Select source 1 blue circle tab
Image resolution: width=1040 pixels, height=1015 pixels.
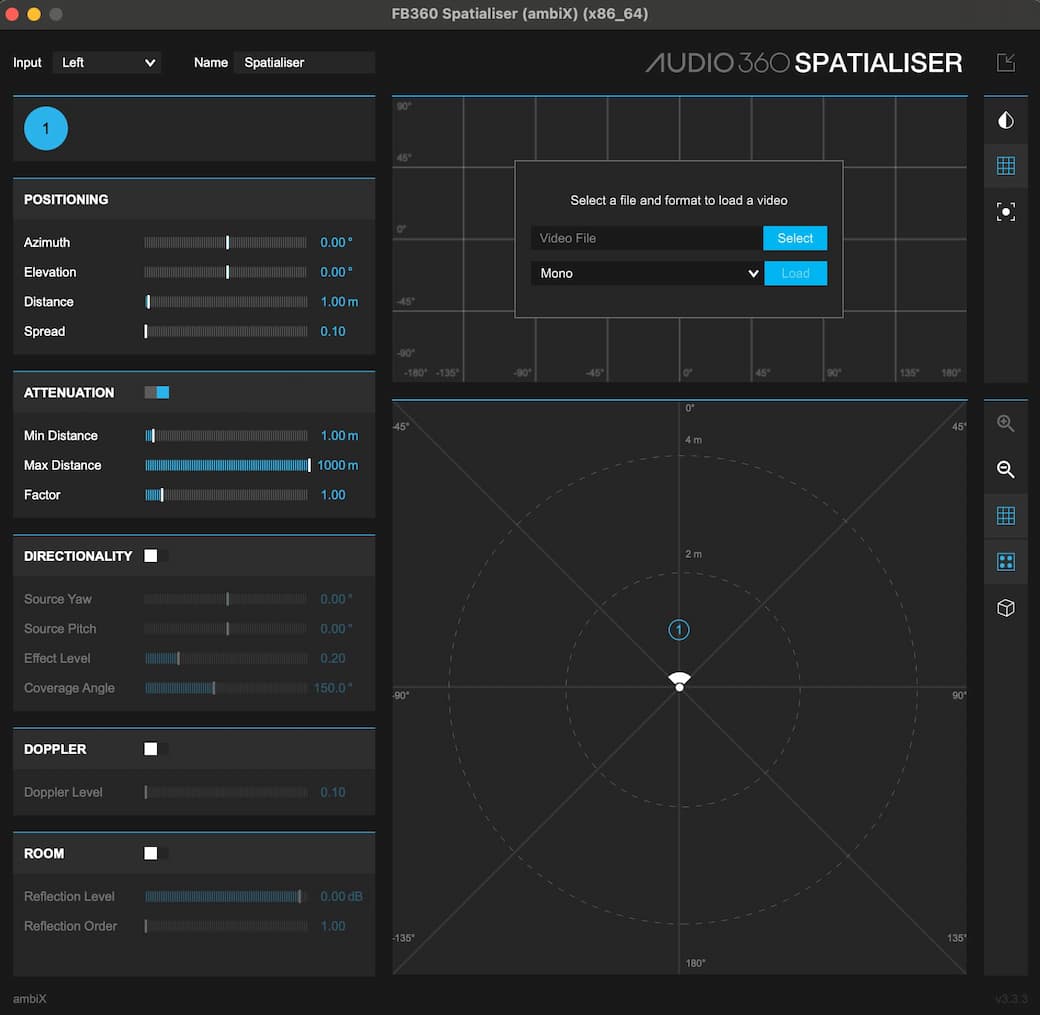pyautogui.click(x=46, y=129)
